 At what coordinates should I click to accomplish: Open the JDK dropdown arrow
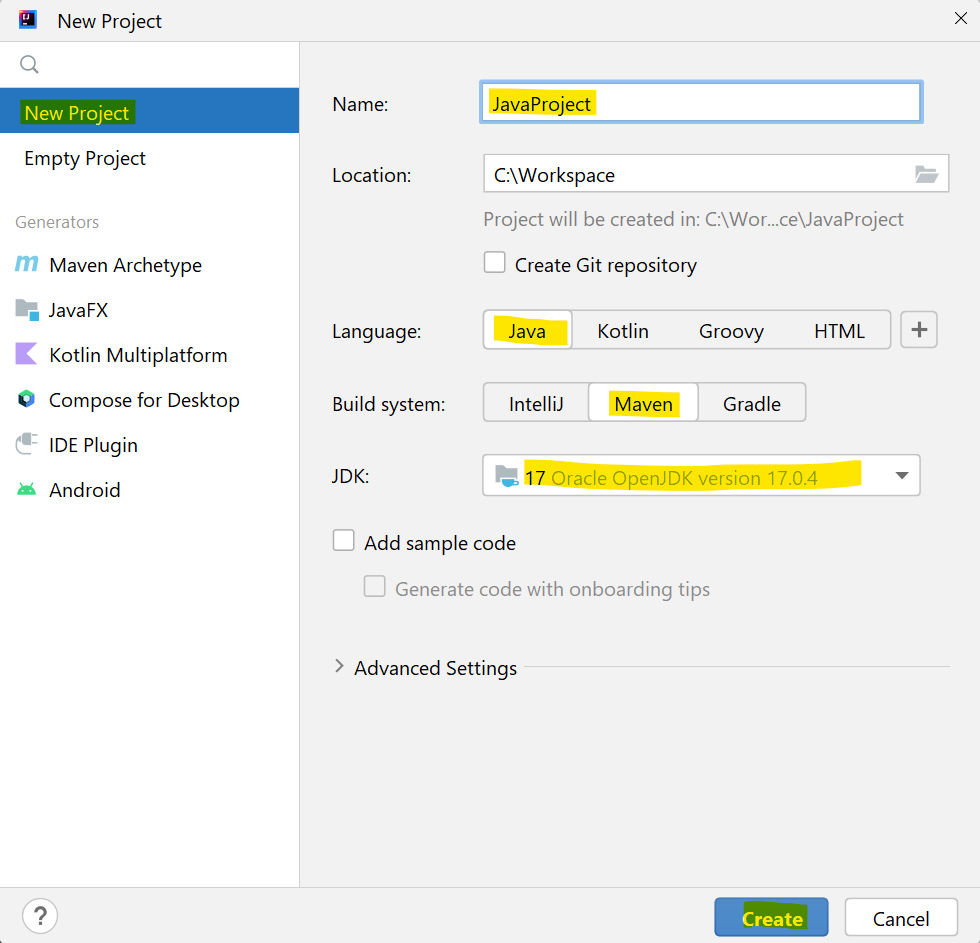[x=901, y=476]
